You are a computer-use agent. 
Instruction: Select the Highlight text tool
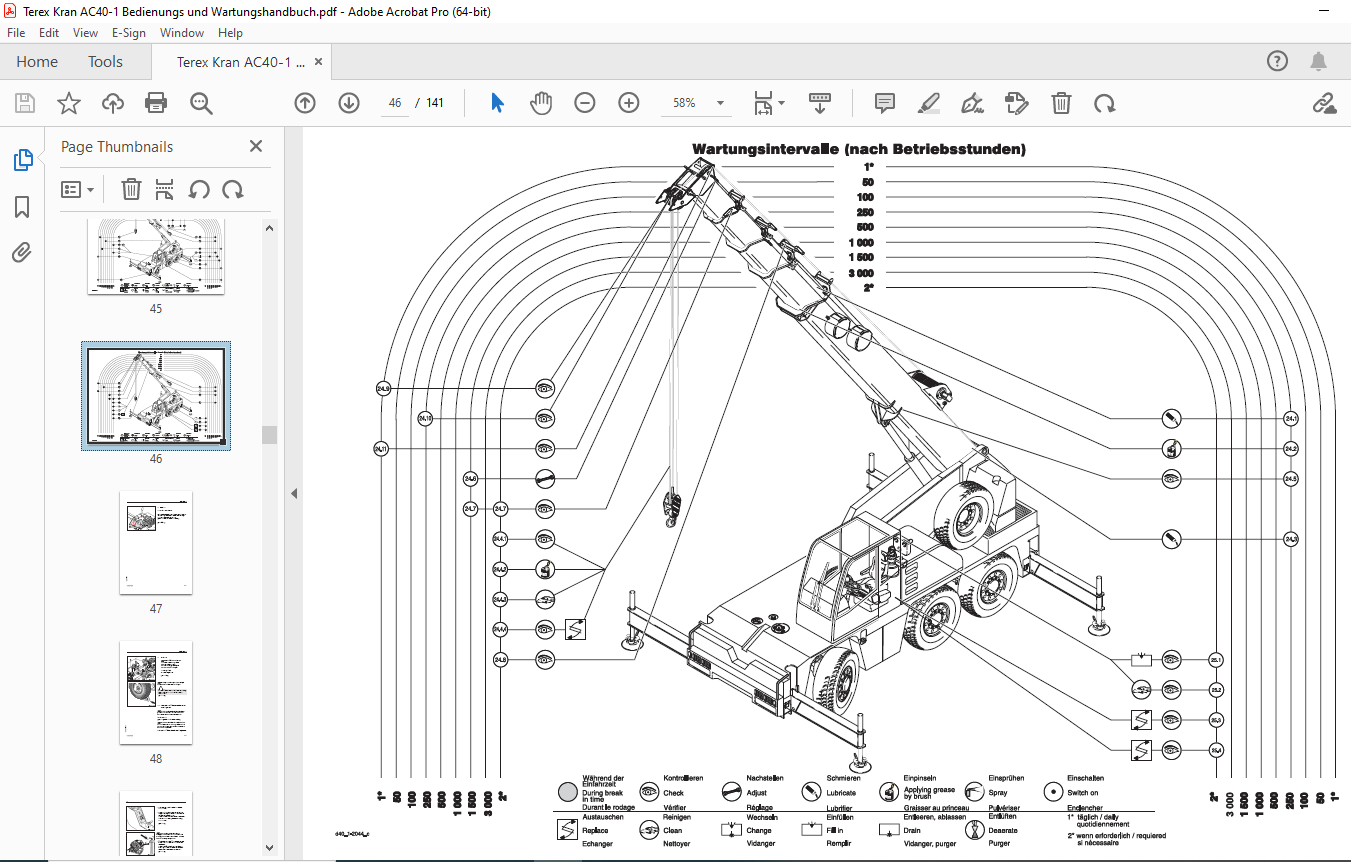coord(929,103)
